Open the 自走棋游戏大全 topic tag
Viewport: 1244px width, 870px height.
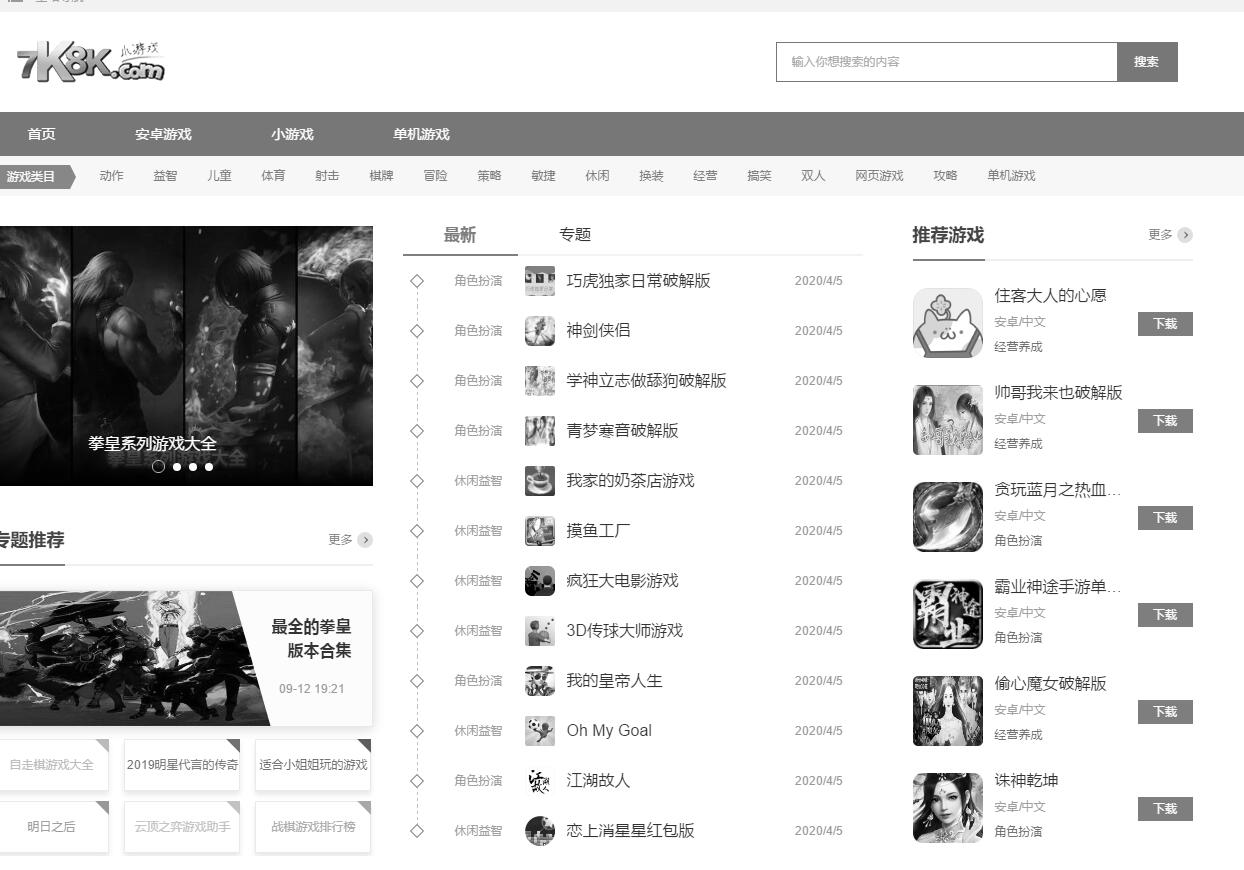52,765
